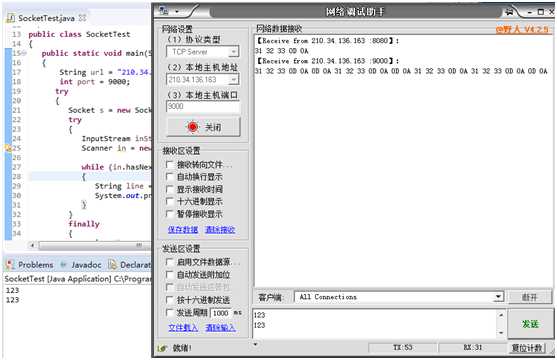Click the 清除输入 link
Viewport: 557px width, 360px height.
pos(220,327)
